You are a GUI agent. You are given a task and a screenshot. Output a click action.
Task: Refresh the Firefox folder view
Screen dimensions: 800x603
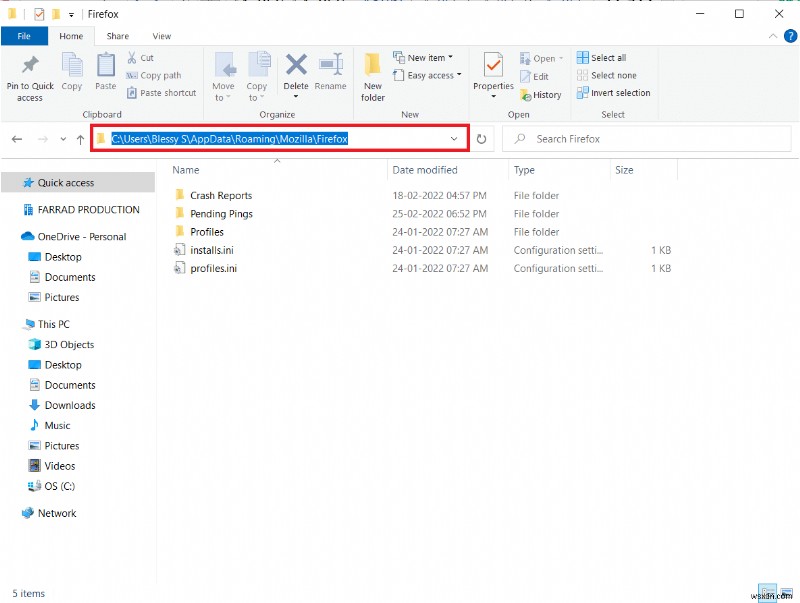click(x=481, y=139)
